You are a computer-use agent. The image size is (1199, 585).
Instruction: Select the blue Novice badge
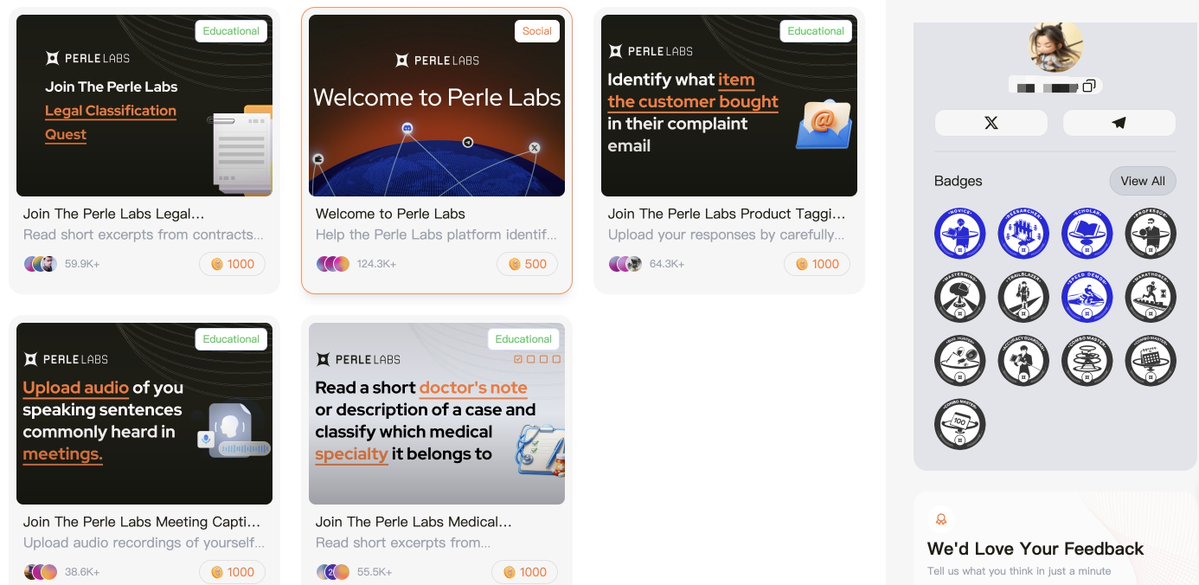point(960,233)
